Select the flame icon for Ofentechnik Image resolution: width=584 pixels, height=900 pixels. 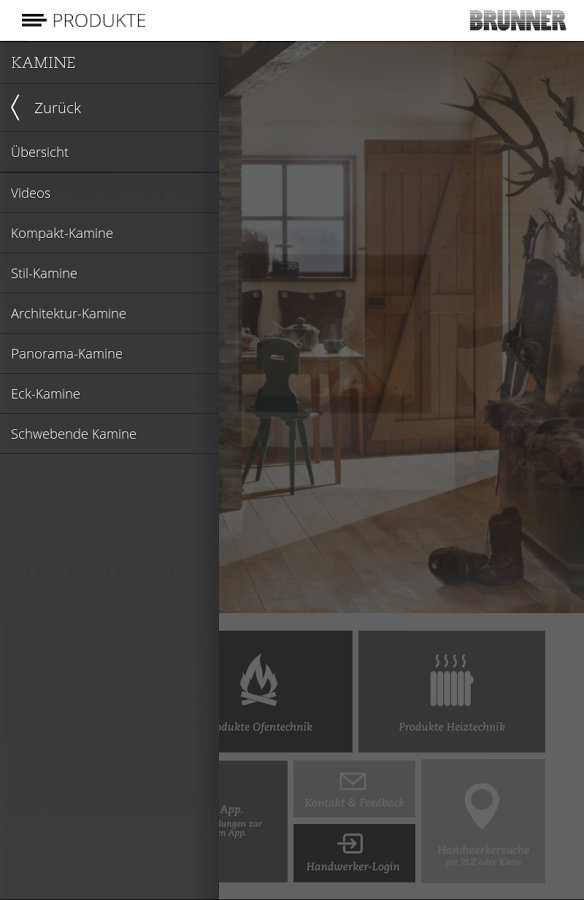point(259,680)
